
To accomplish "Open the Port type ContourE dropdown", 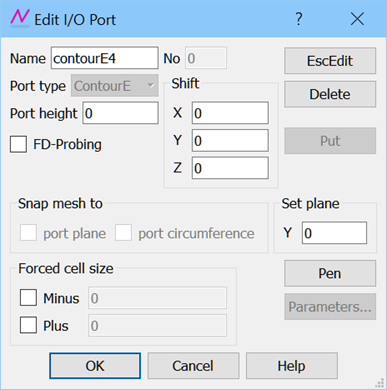I will (114, 86).
